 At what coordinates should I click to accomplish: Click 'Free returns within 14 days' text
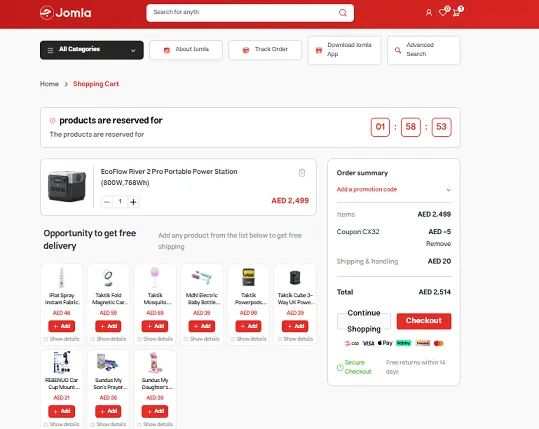pyautogui.click(x=416, y=367)
